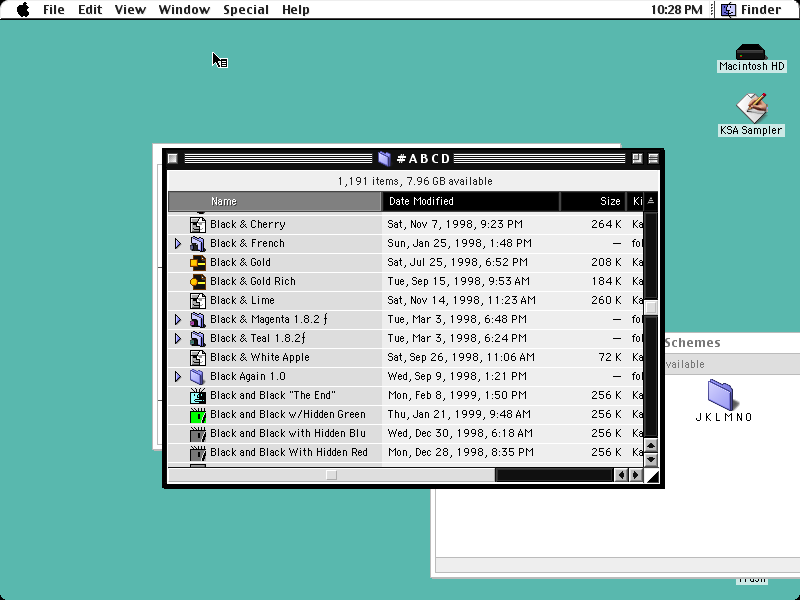Click the vertical scrollbar thumb
This screenshot has width=800, height=600.
click(651, 307)
